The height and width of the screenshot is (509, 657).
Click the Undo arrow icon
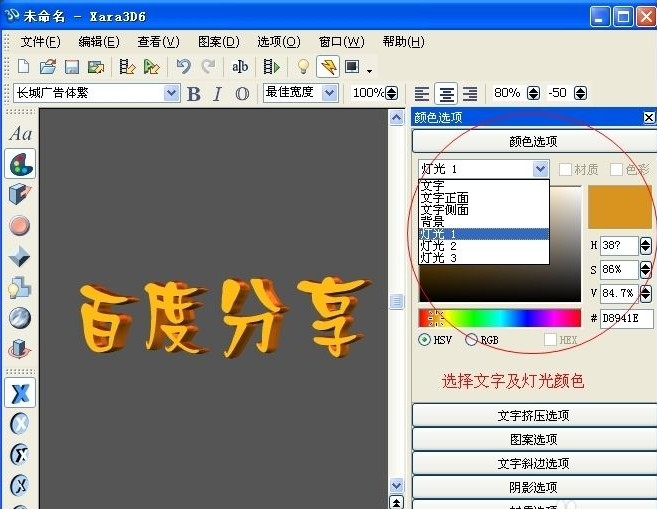[x=183, y=67]
